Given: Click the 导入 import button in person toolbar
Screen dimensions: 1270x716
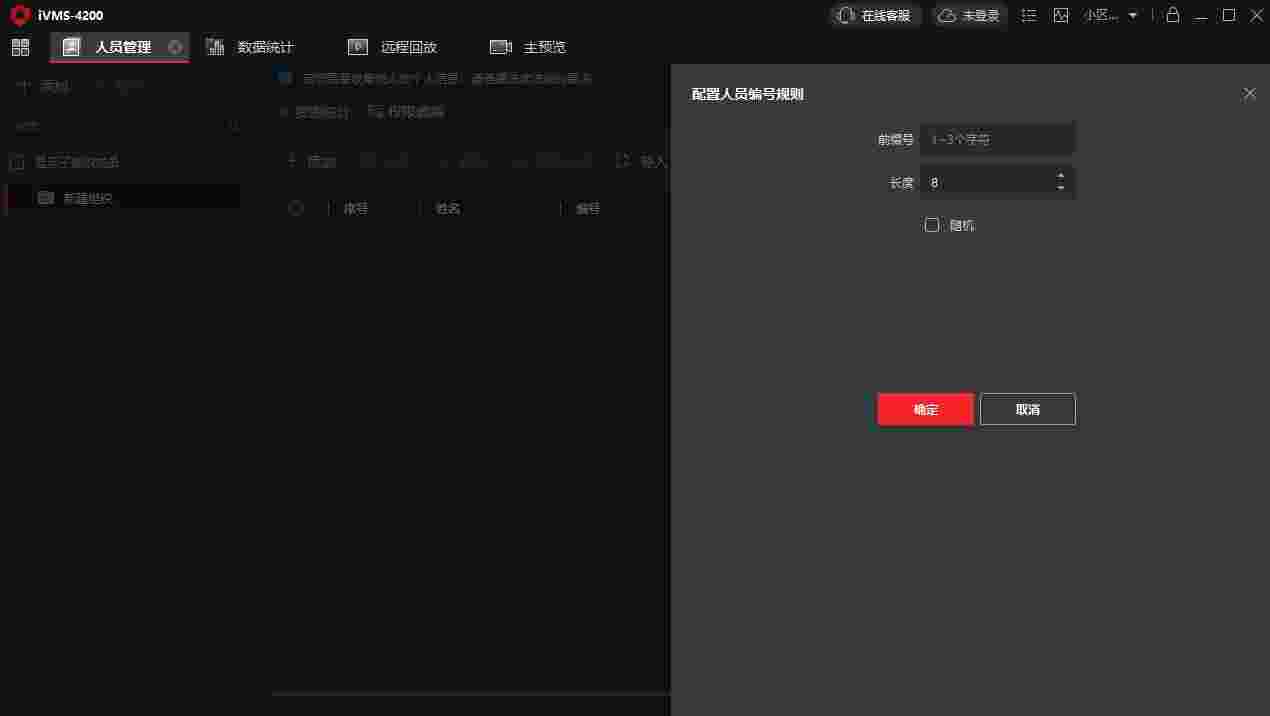Looking at the screenshot, I should [x=642, y=161].
